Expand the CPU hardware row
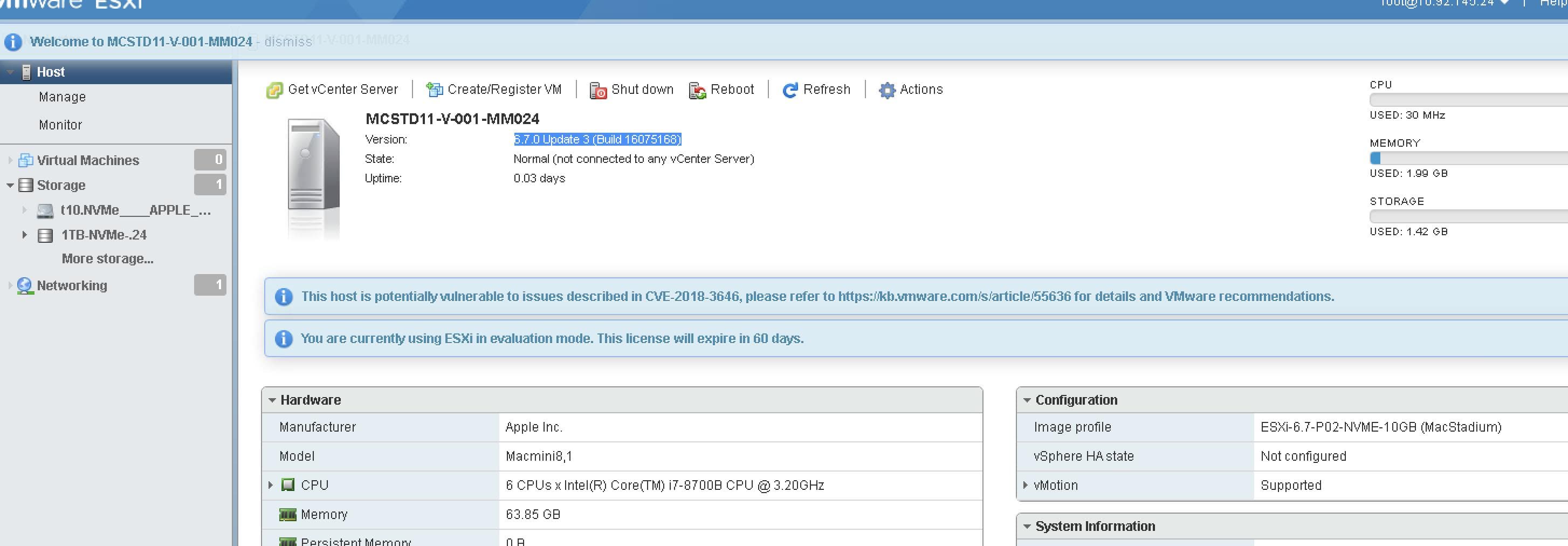The image size is (1568, 546). coord(271,485)
